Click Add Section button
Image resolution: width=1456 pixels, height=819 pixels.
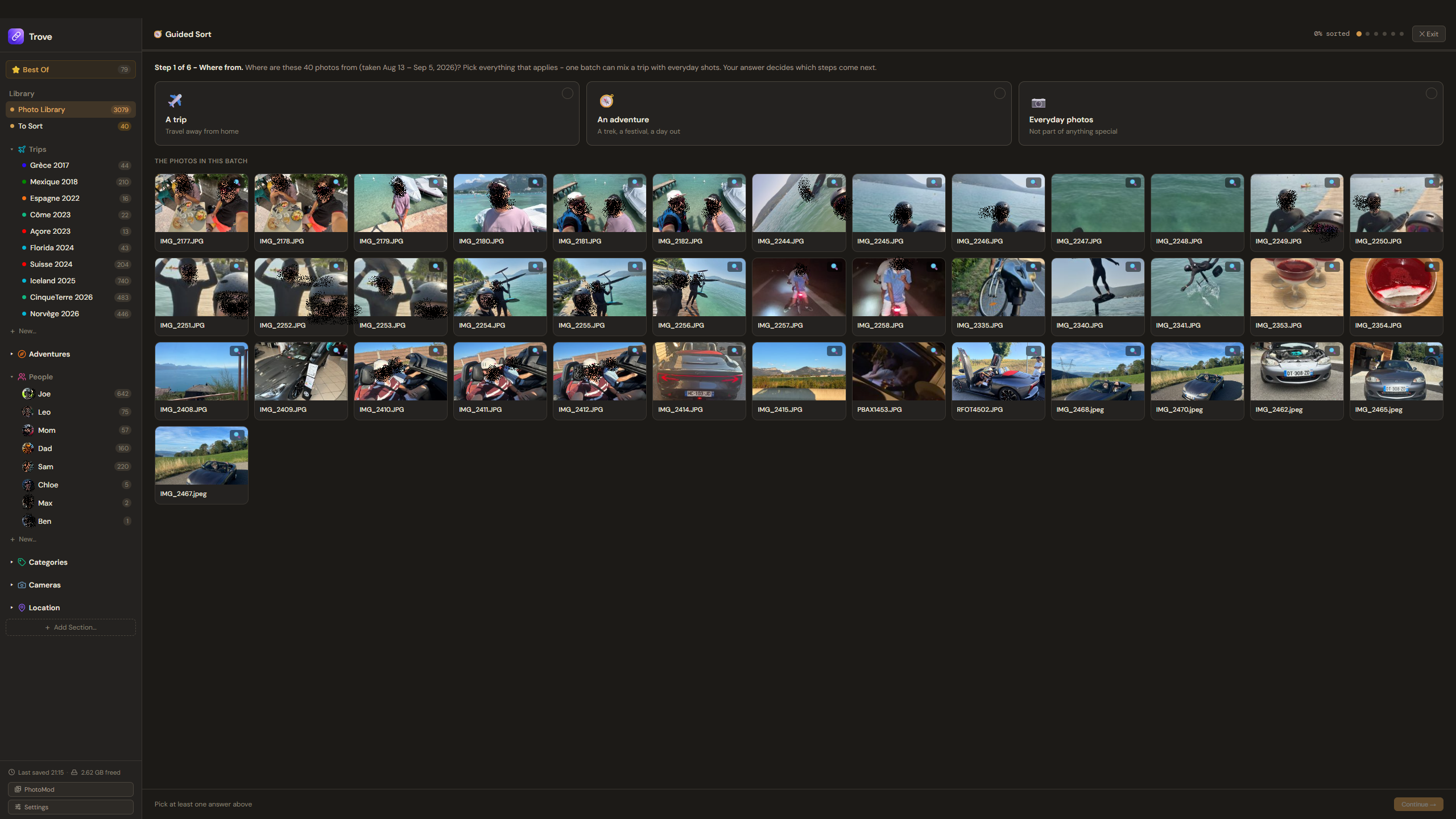click(x=71, y=627)
